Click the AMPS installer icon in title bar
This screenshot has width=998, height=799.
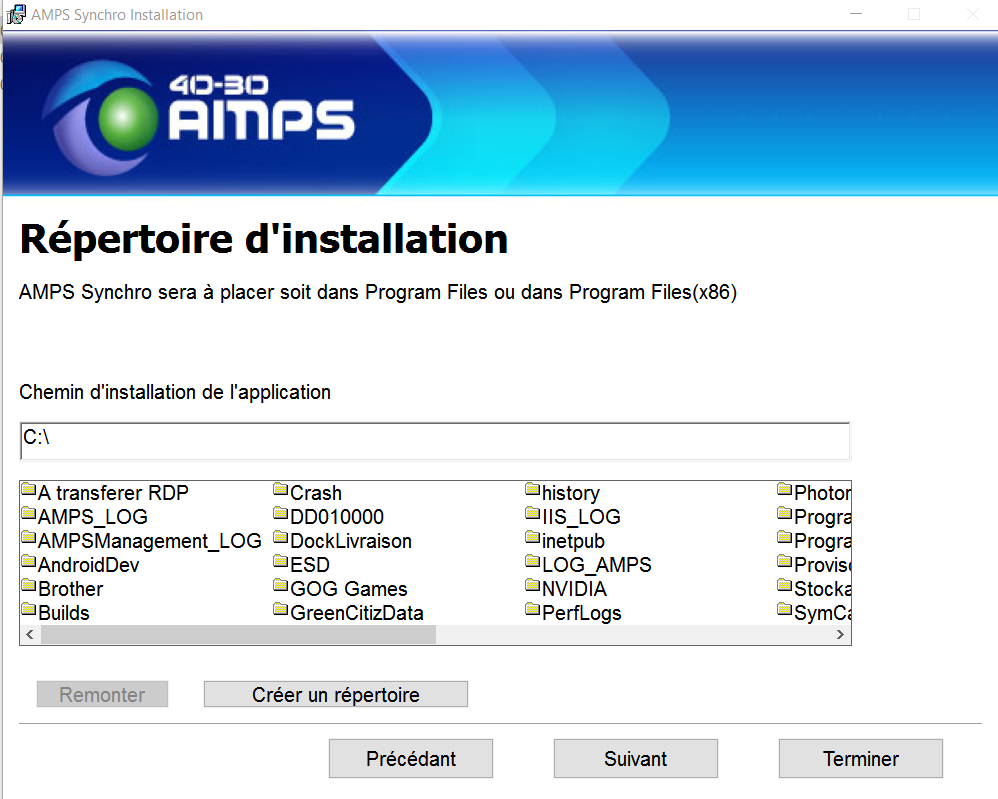[x=16, y=14]
